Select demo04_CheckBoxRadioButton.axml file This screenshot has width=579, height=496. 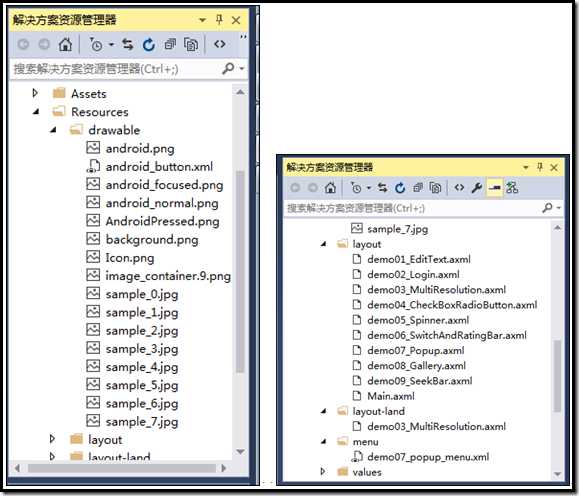[452, 305]
